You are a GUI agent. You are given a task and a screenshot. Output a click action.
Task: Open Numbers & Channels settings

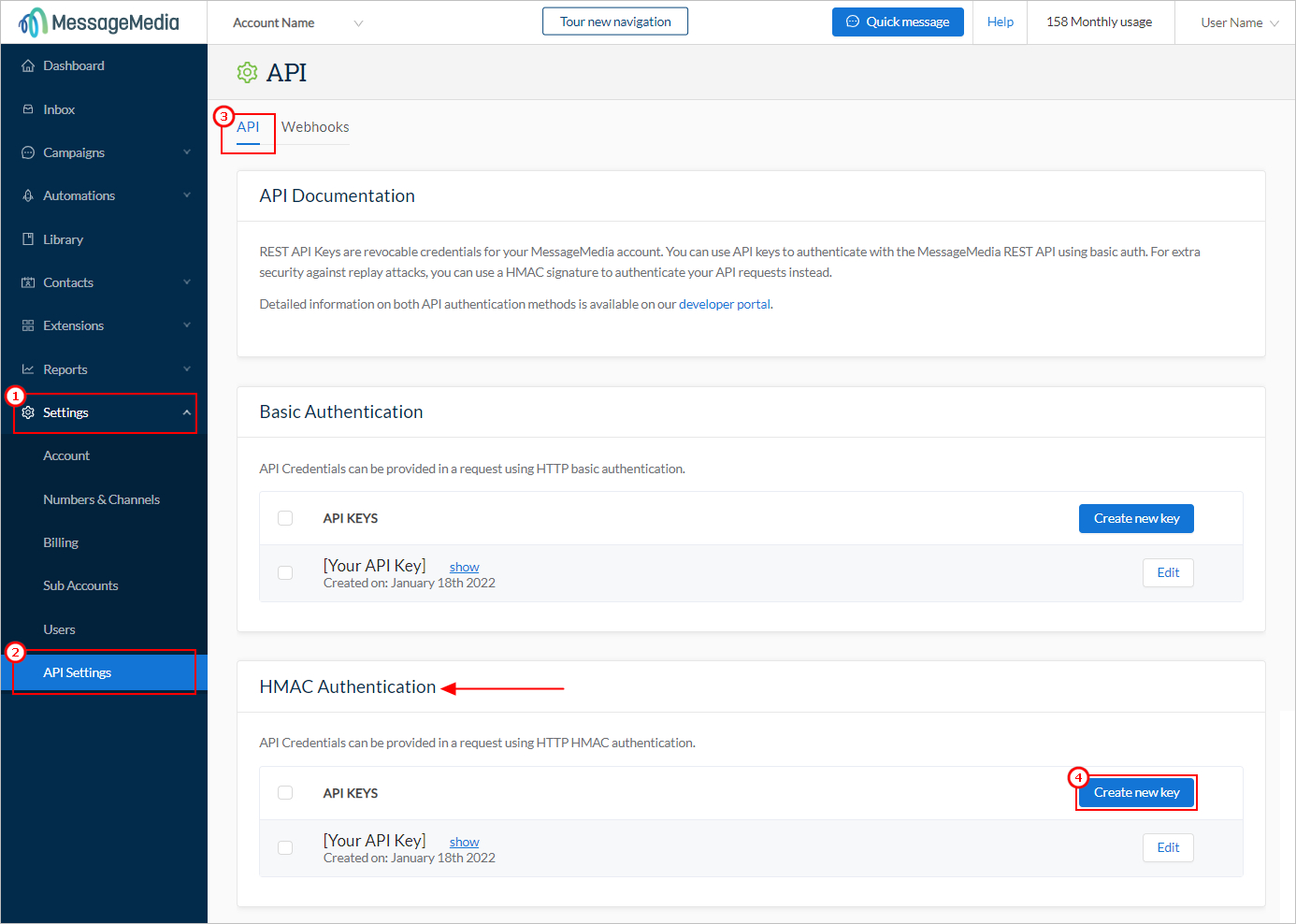pos(101,499)
